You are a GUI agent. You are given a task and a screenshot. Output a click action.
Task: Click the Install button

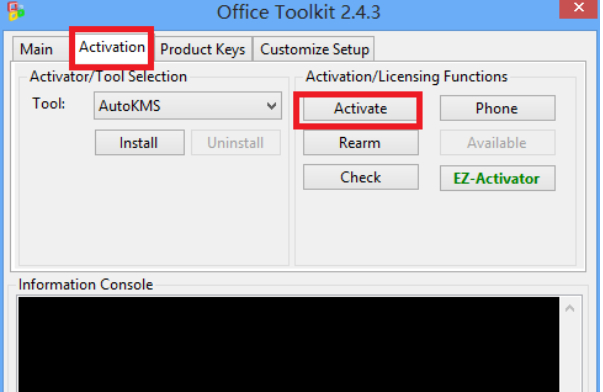(x=140, y=143)
